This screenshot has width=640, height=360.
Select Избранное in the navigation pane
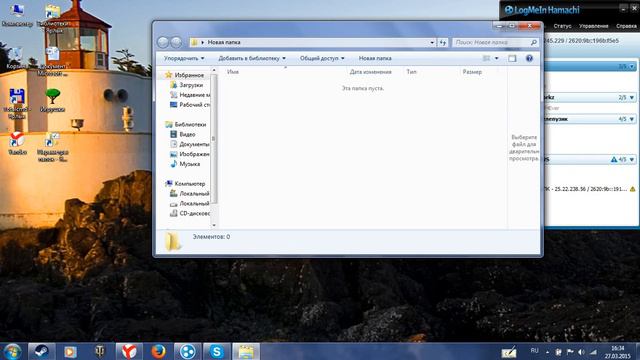pos(189,75)
